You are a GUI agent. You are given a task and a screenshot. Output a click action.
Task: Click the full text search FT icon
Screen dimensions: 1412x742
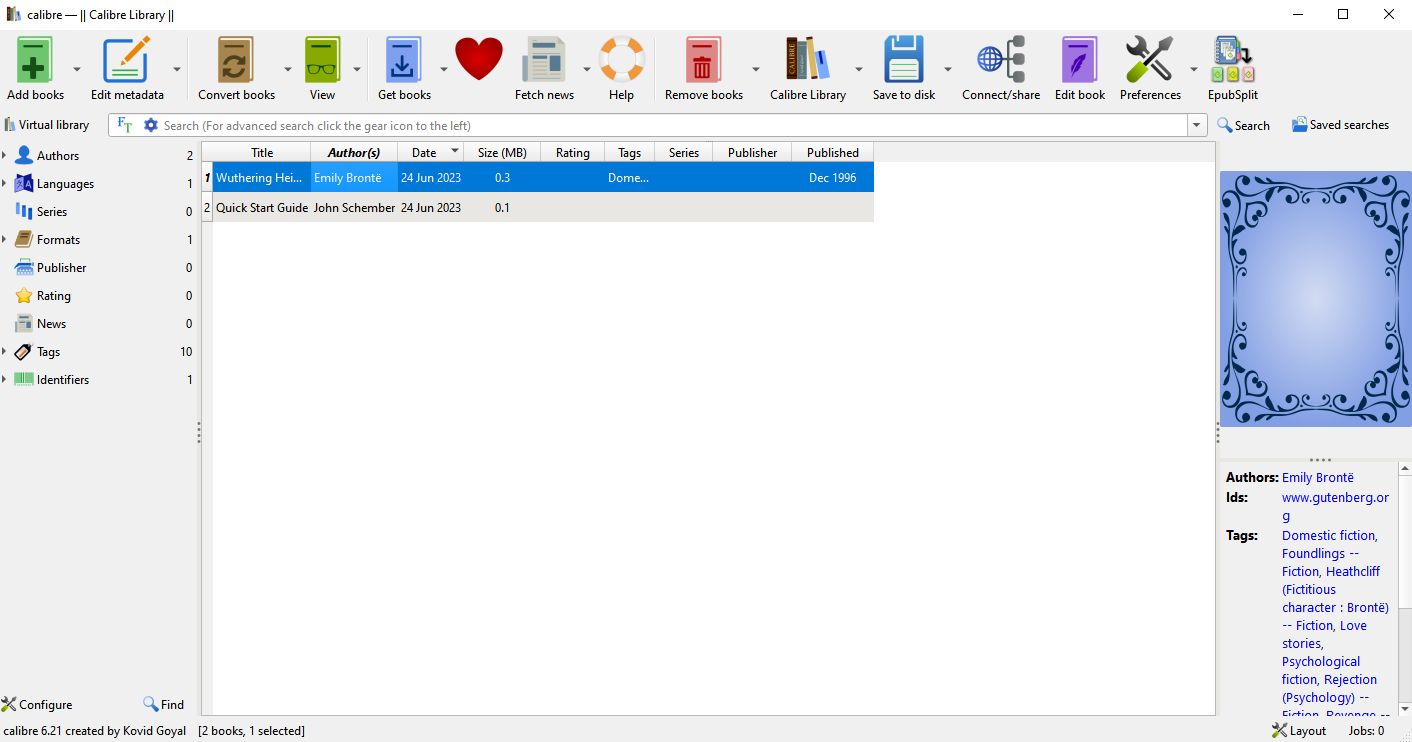coord(125,125)
